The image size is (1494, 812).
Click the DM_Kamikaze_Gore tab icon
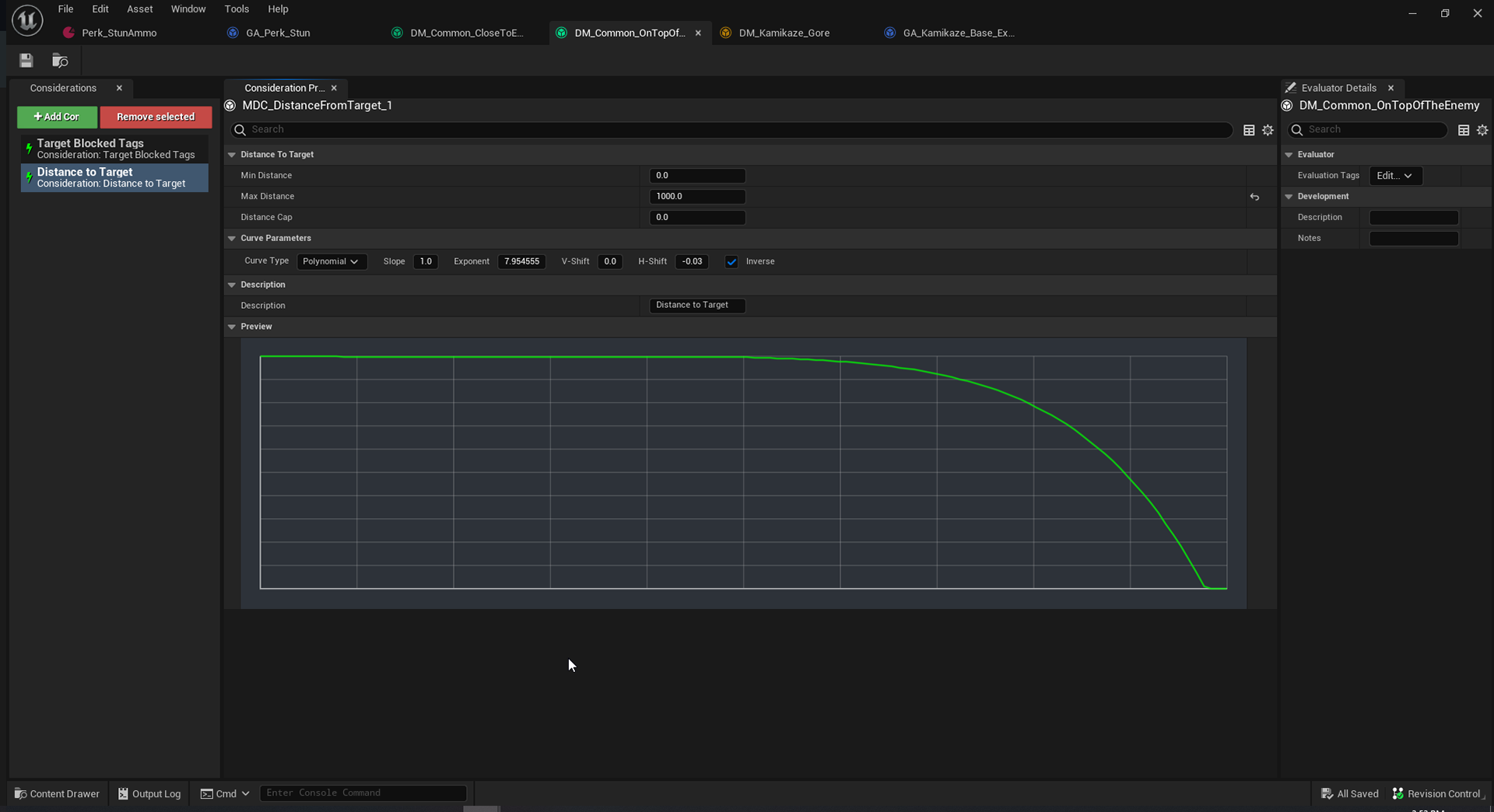[726, 33]
